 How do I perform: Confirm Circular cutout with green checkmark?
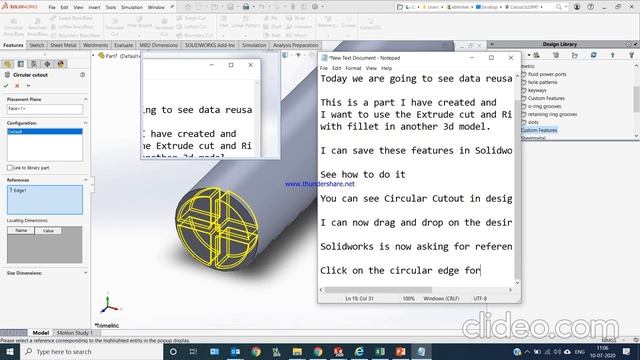6,86
